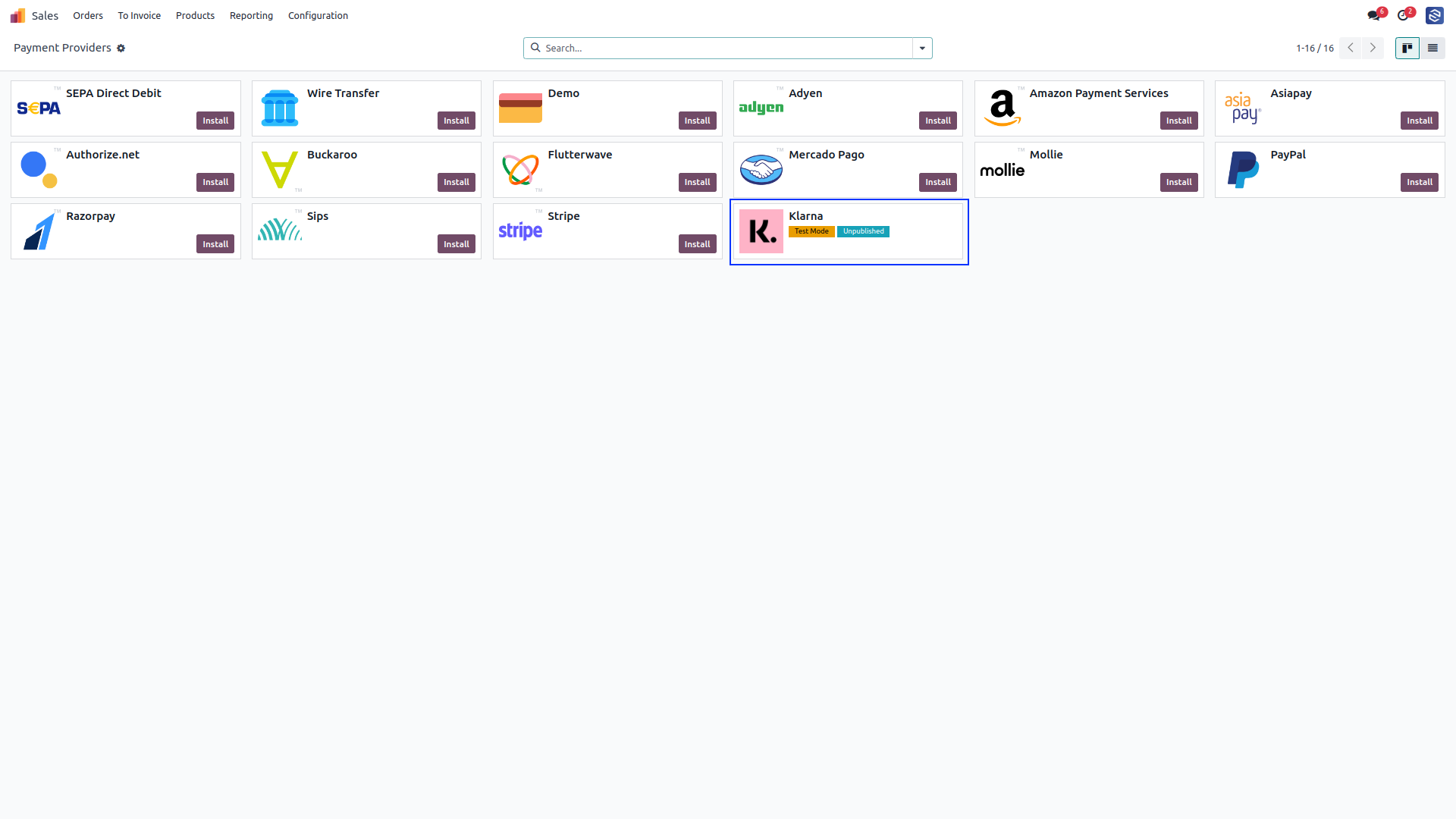Open the Reporting menu
This screenshot has height=819, width=1456.
pyautogui.click(x=251, y=15)
